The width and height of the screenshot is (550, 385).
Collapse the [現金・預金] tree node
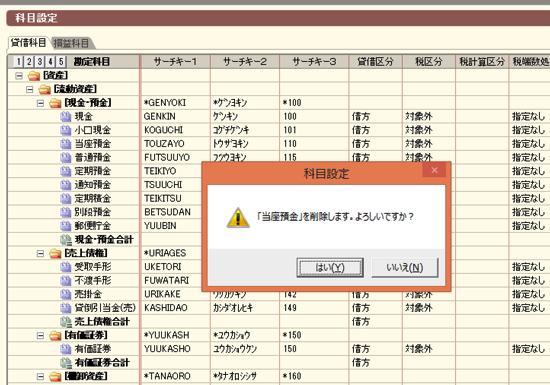[40, 103]
